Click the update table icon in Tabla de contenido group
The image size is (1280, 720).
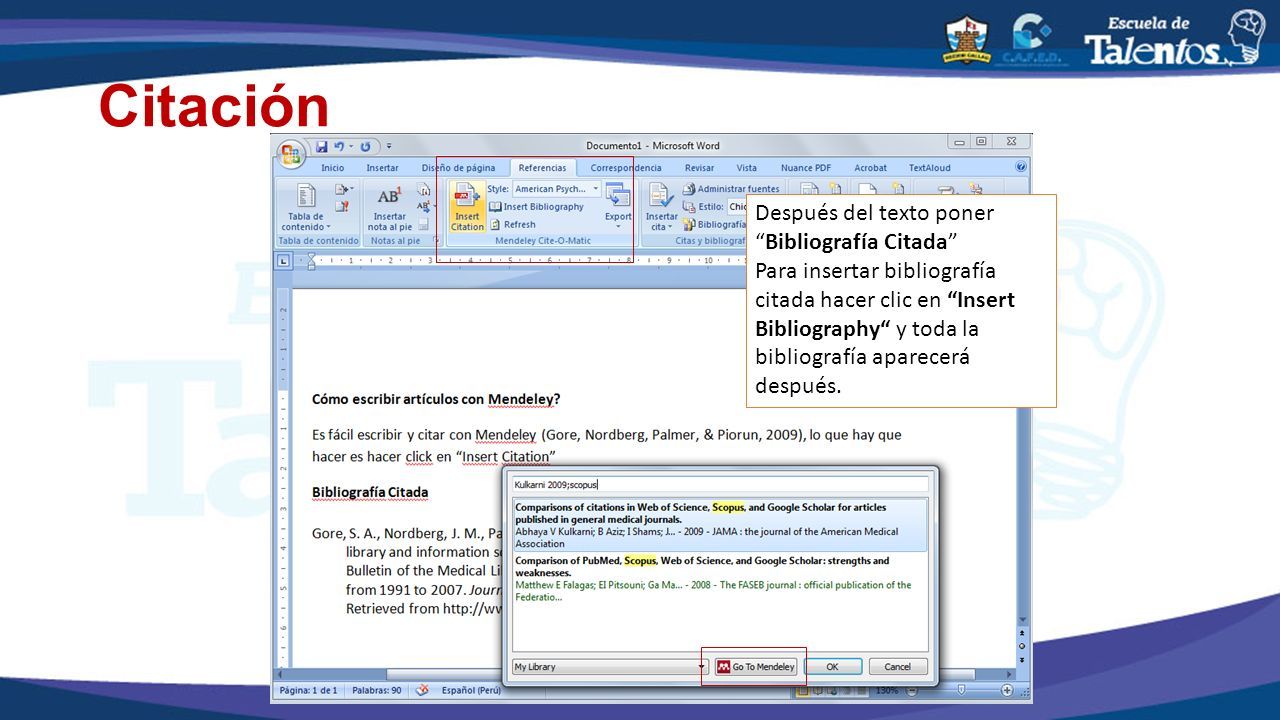[x=342, y=206]
